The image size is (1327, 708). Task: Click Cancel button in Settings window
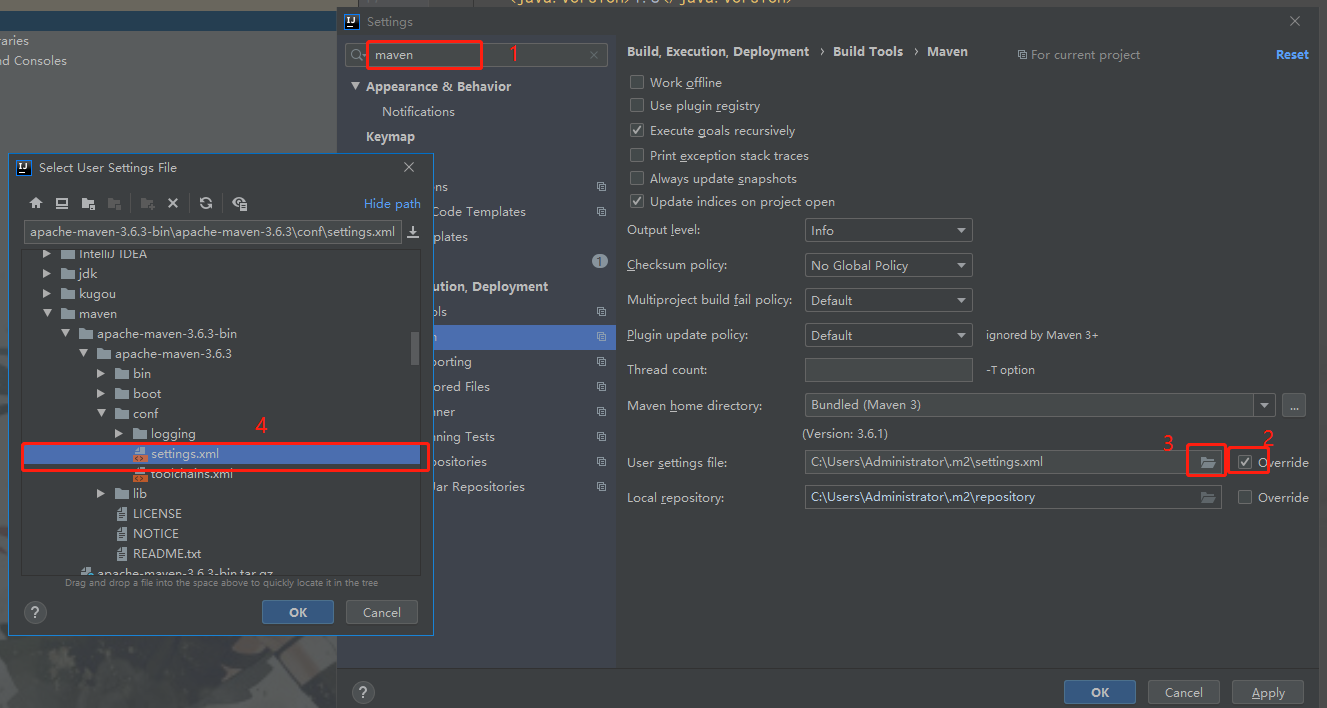tap(1184, 692)
